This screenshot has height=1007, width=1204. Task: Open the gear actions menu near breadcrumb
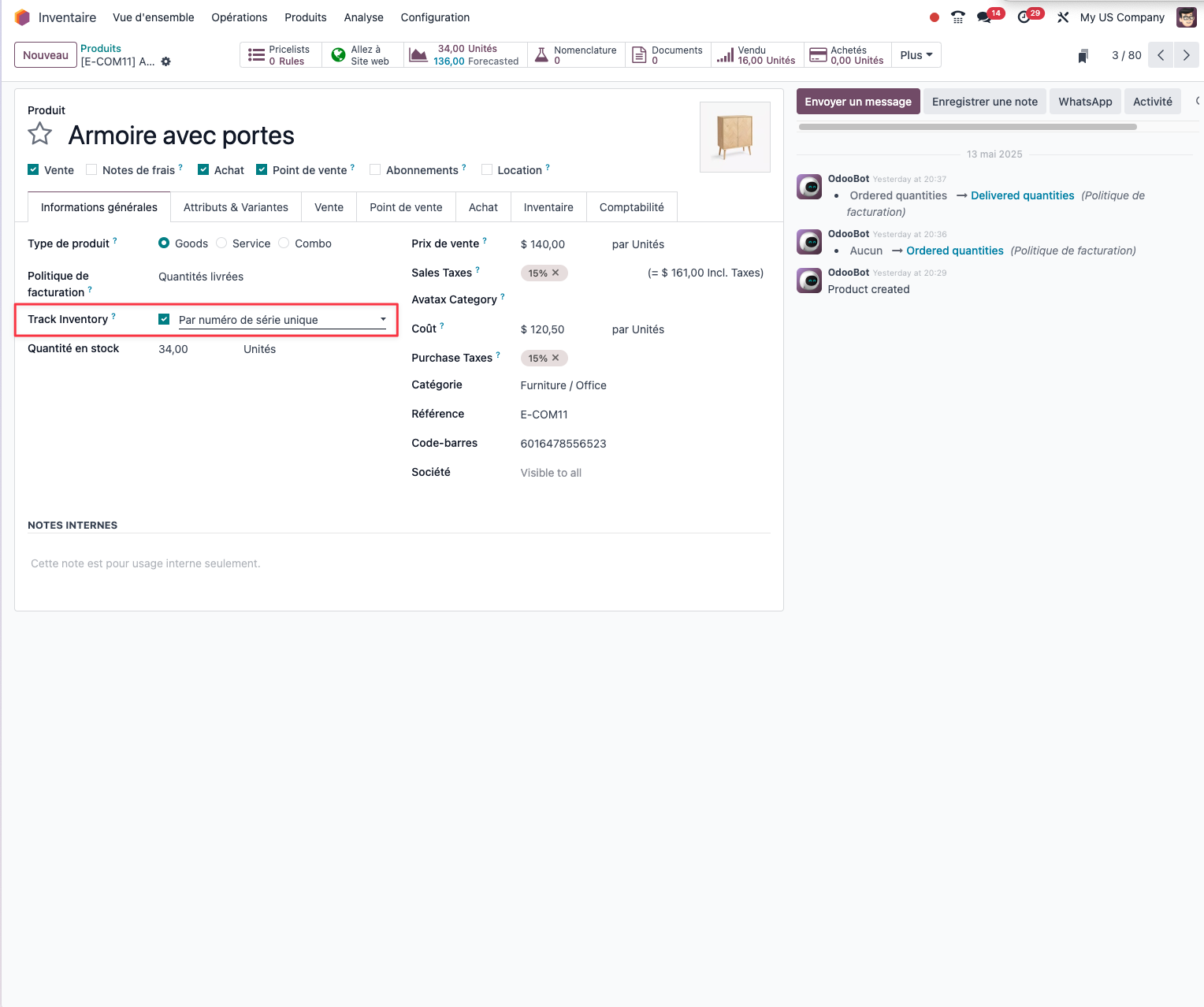[x=166, y=61]
